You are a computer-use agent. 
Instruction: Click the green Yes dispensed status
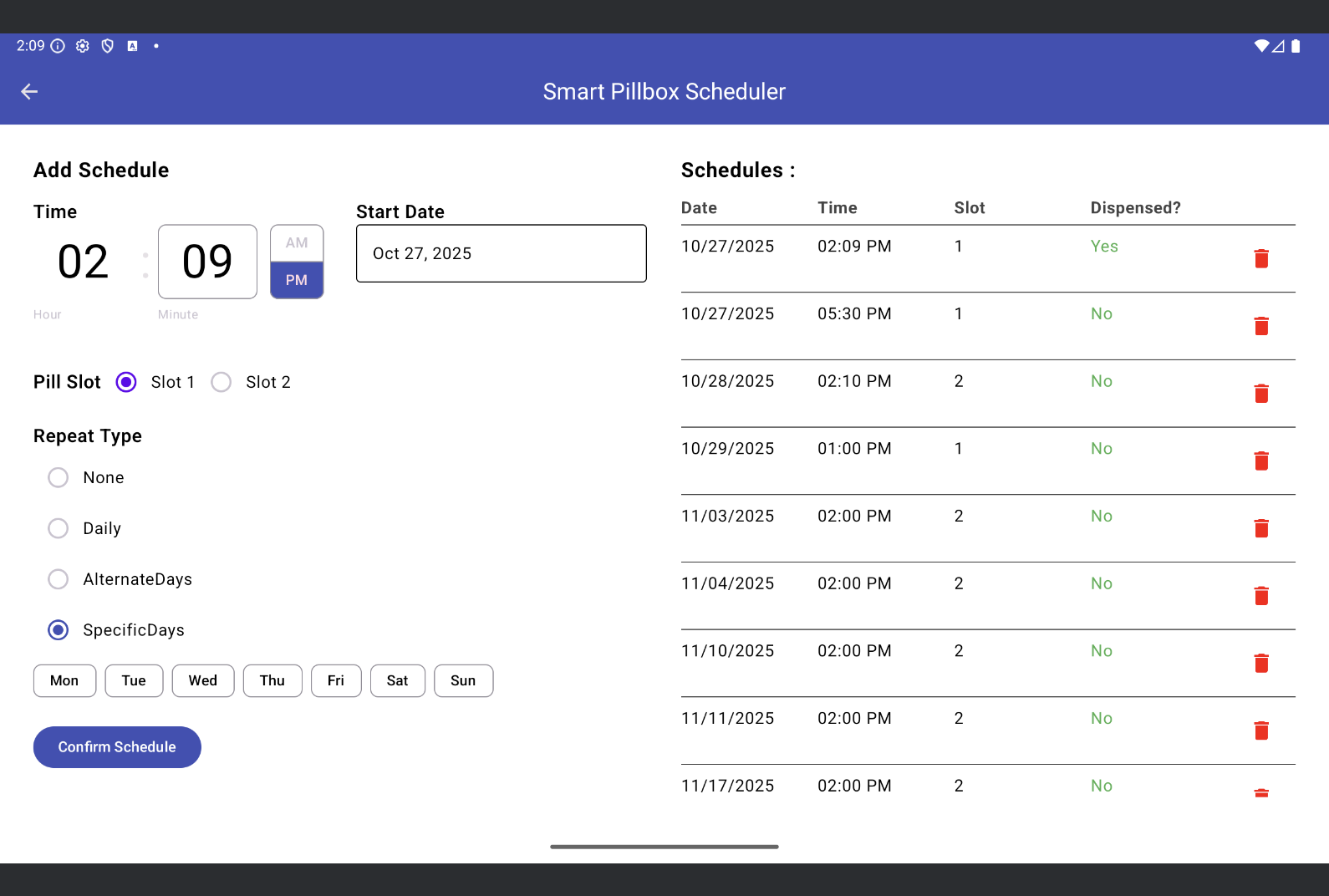[x=1104, y=246]
